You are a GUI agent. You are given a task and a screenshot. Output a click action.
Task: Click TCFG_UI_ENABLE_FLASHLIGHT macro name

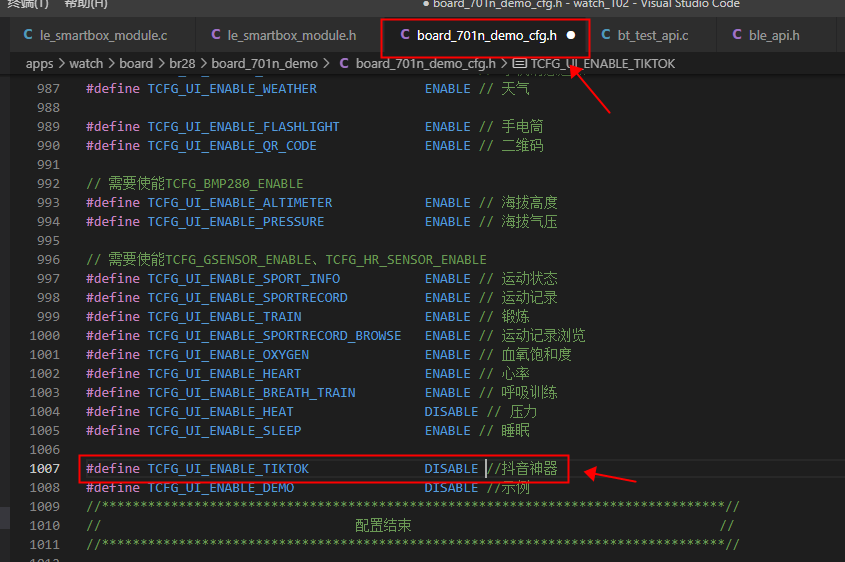click(244, 127)
